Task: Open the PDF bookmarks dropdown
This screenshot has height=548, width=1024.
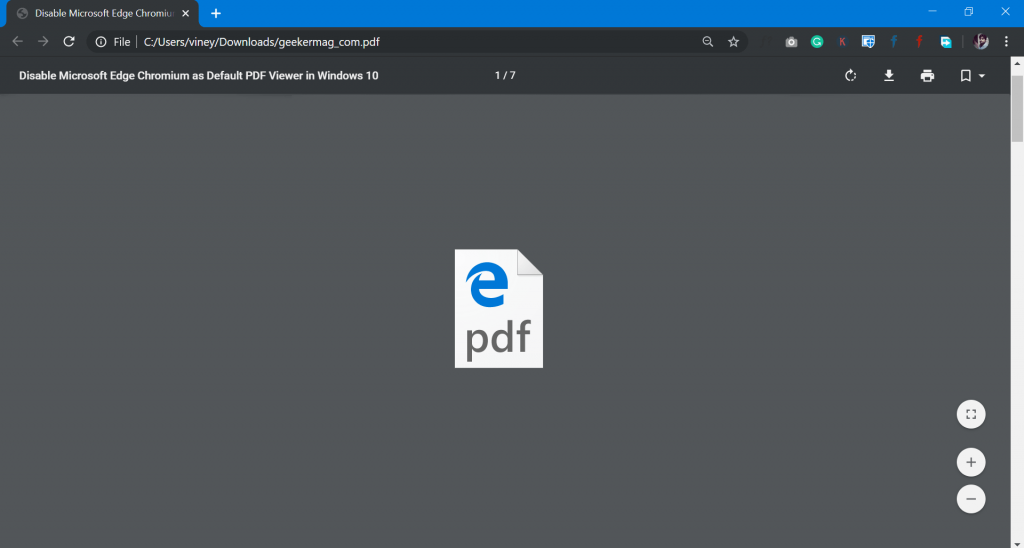Action: point(972,76)
